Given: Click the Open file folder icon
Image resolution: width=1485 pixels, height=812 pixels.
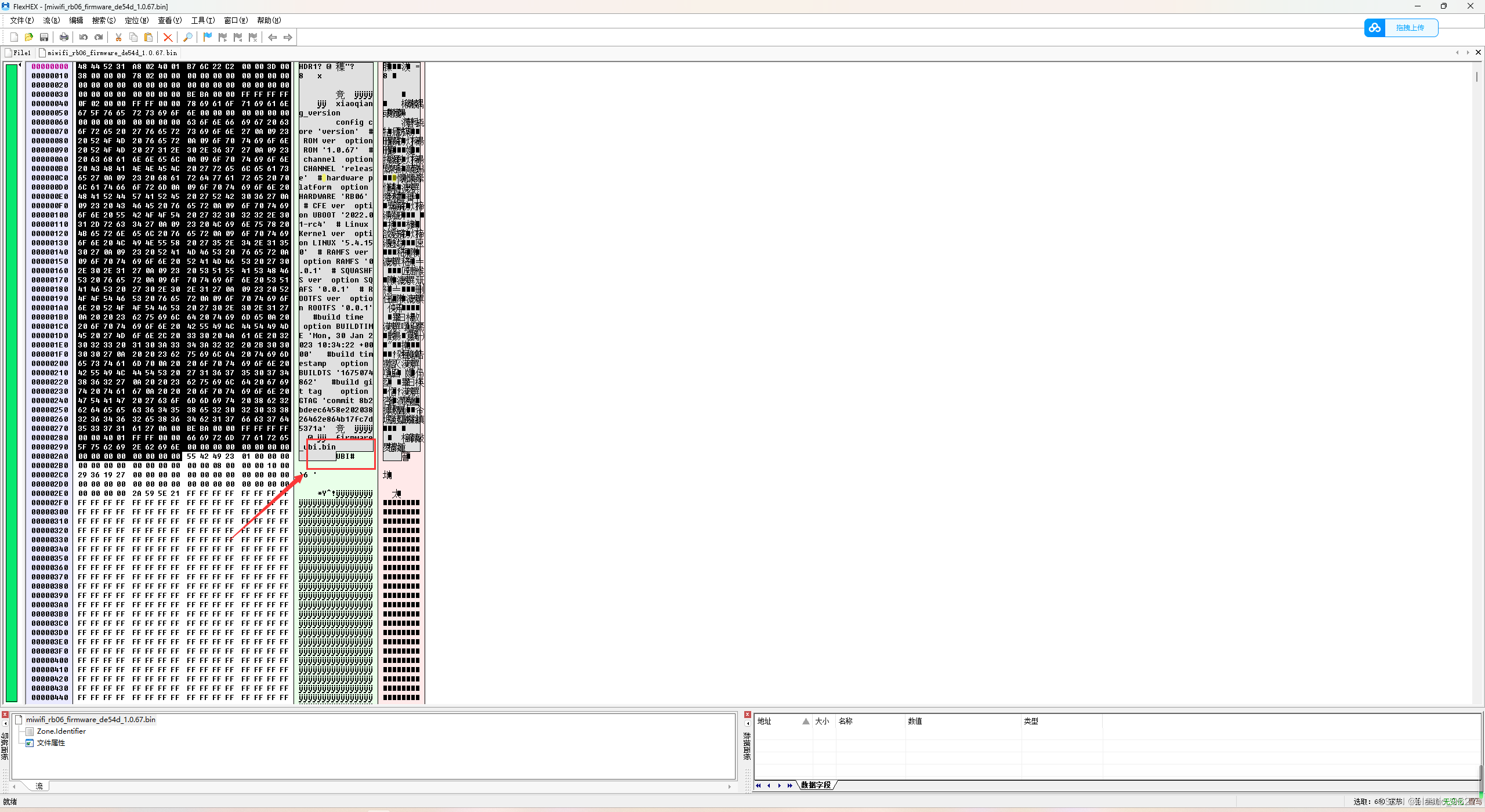Looking at the screenshot, I should [x=28, y=37].
